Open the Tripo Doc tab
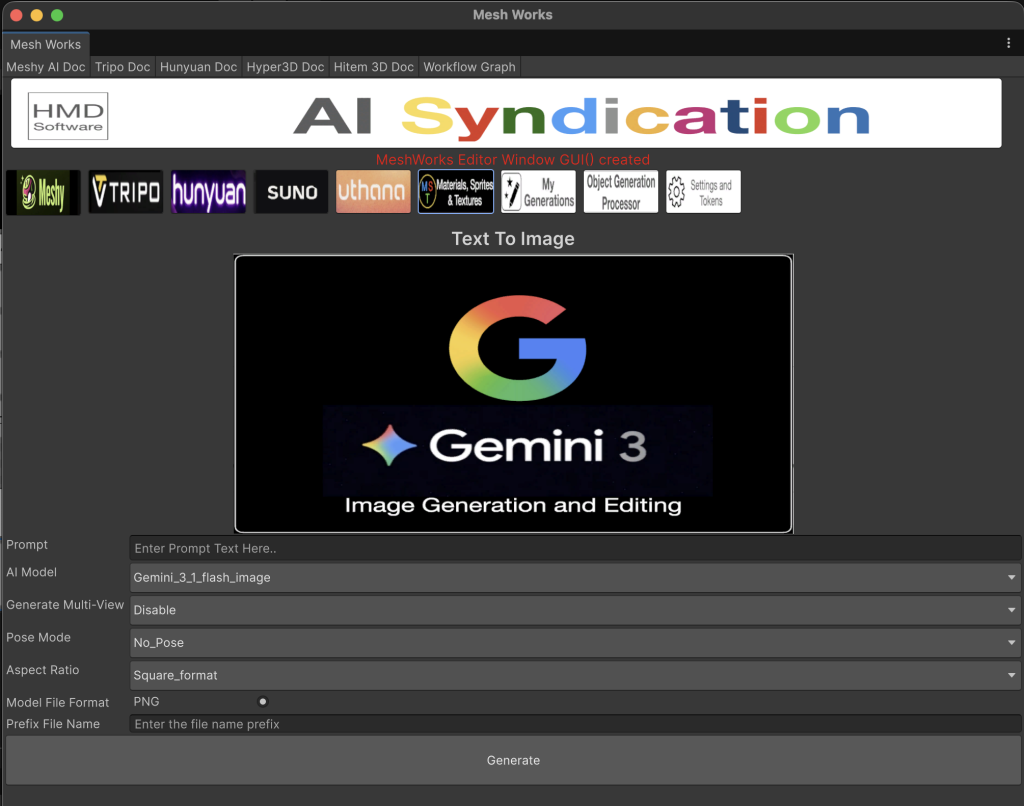The height and width of the screenshot is (806, 1024). [x=122, y=67]
